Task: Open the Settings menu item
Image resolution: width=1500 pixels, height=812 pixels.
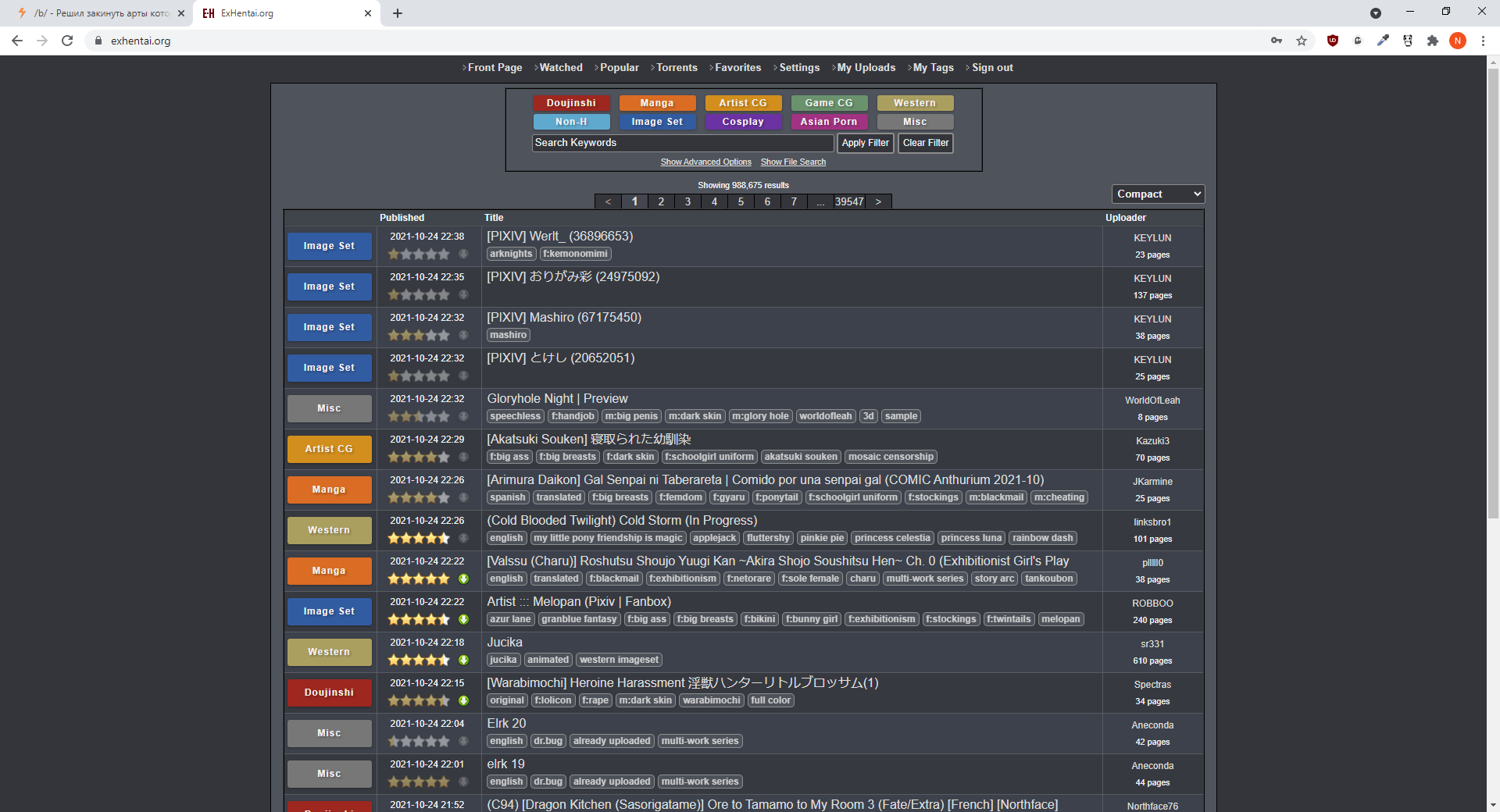Action: (x=799, y=68)
